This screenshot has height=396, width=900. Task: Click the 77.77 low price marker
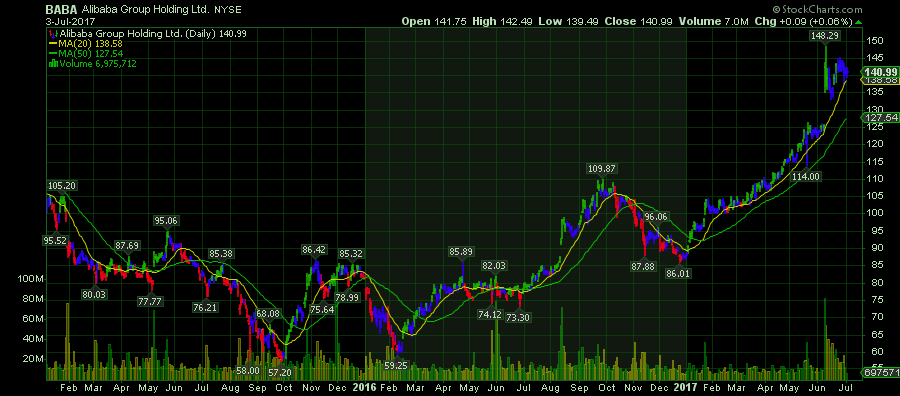(150, 302)
